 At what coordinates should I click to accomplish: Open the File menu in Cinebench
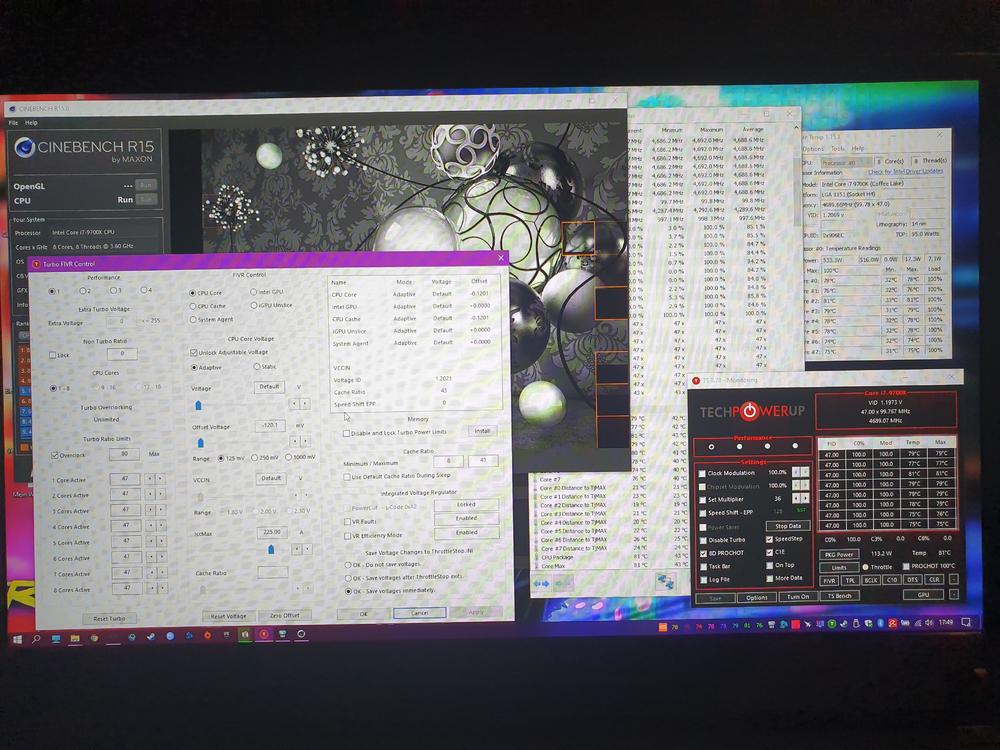pyautogui.click(x=14, y=122)
